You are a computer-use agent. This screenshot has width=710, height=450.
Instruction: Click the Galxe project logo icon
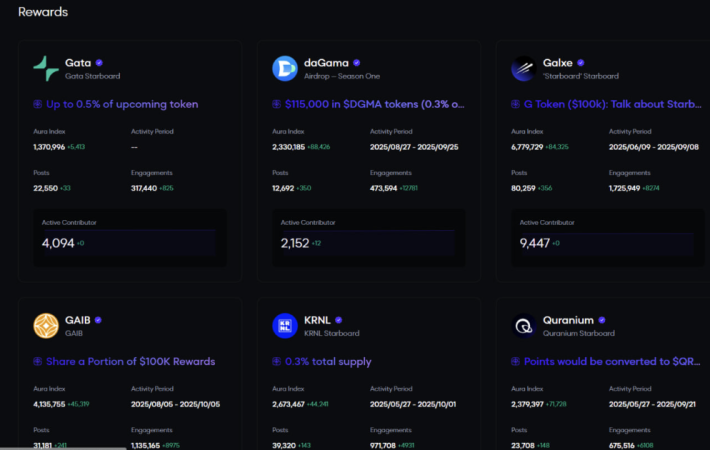(x=524, y=68)
